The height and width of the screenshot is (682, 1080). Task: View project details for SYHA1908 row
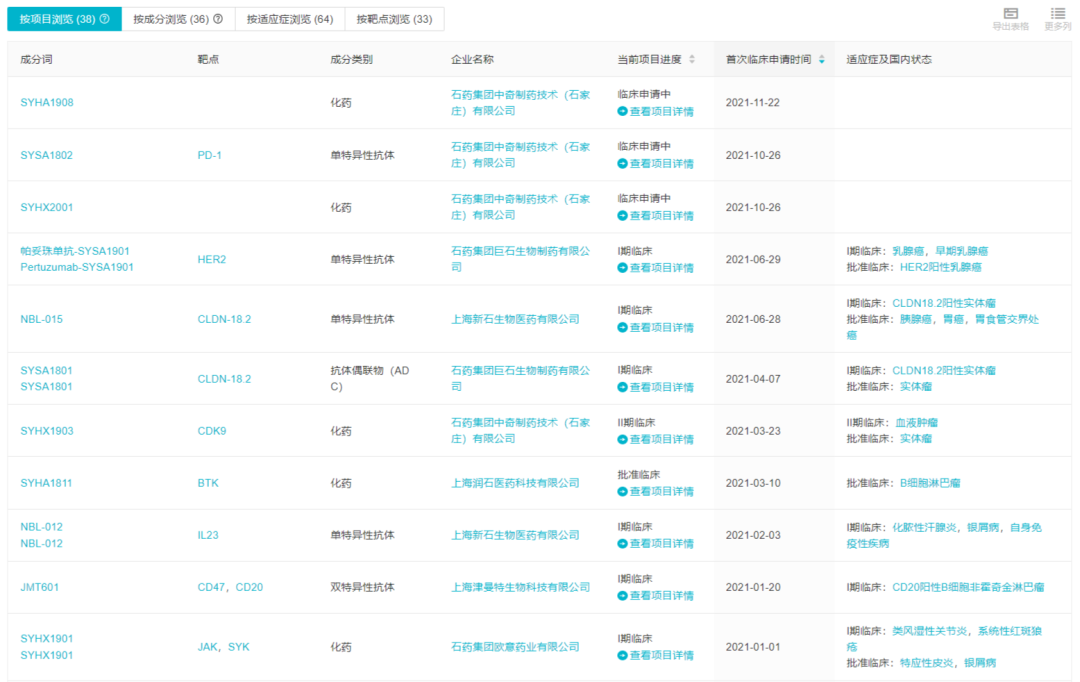(656, 112)
